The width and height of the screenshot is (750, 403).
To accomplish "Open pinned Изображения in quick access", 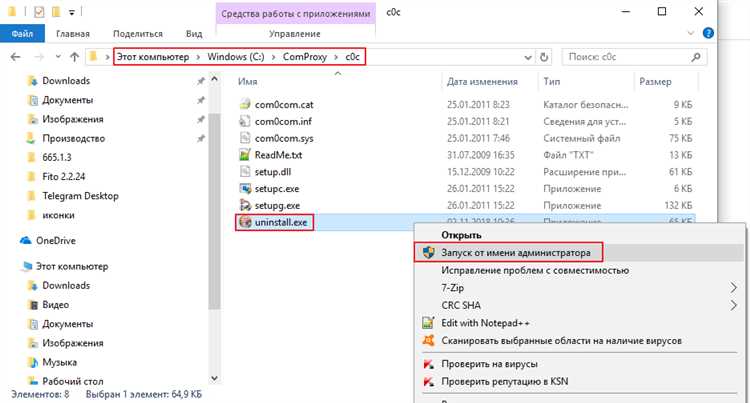I will click(x=73, y=119).
